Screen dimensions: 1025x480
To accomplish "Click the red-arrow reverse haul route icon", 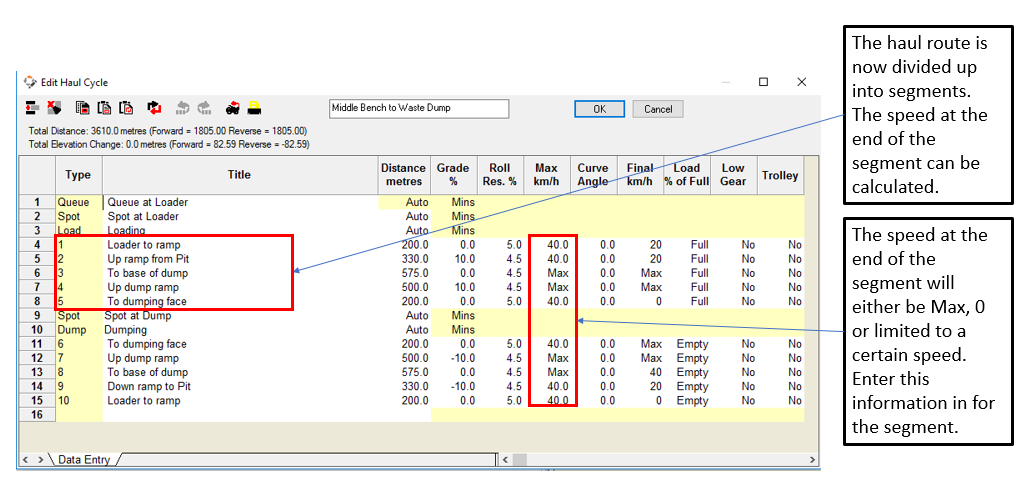I will tap(155, 109).
